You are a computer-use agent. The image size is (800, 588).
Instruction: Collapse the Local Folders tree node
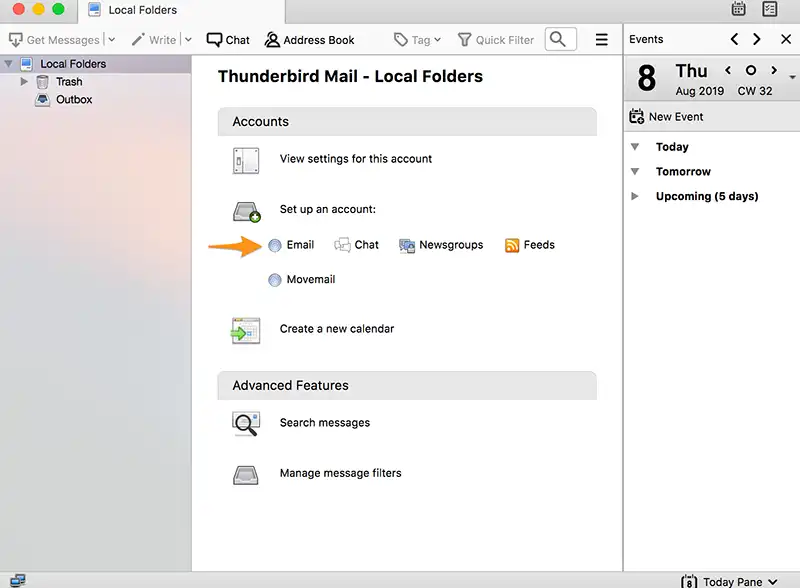[8, 64]
